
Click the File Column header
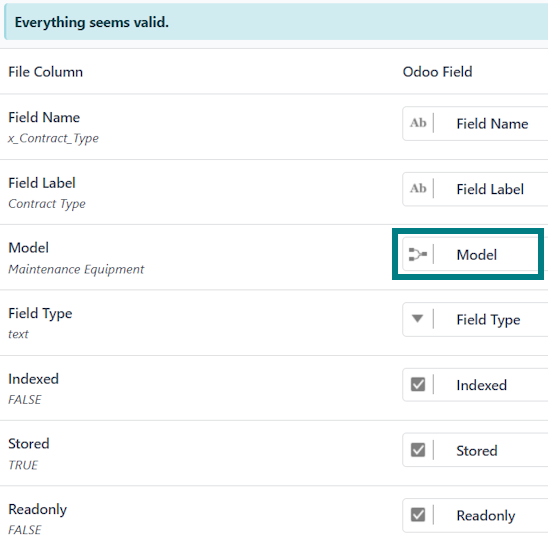click(x=46, y=72)
